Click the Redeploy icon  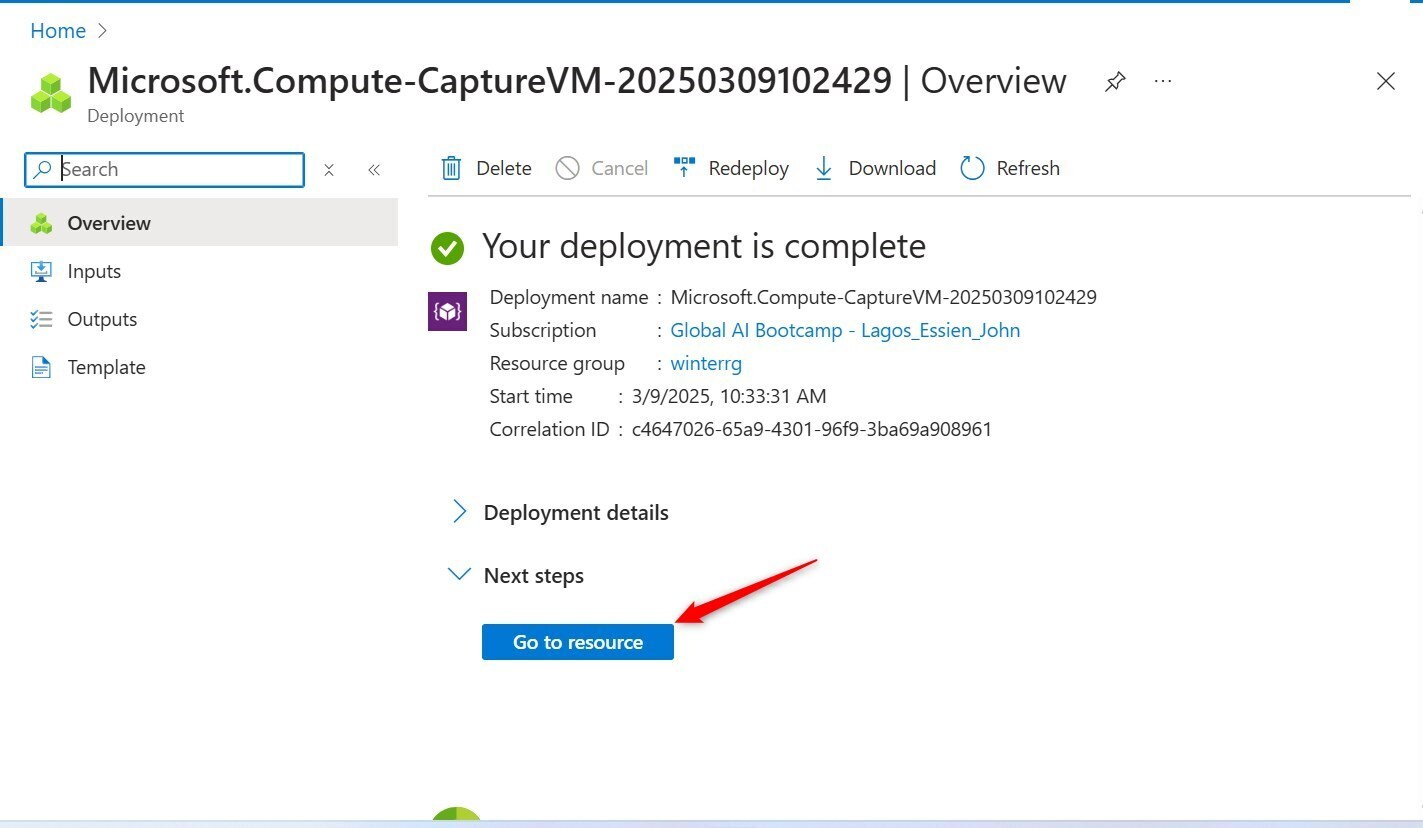(x=684, y=167)
